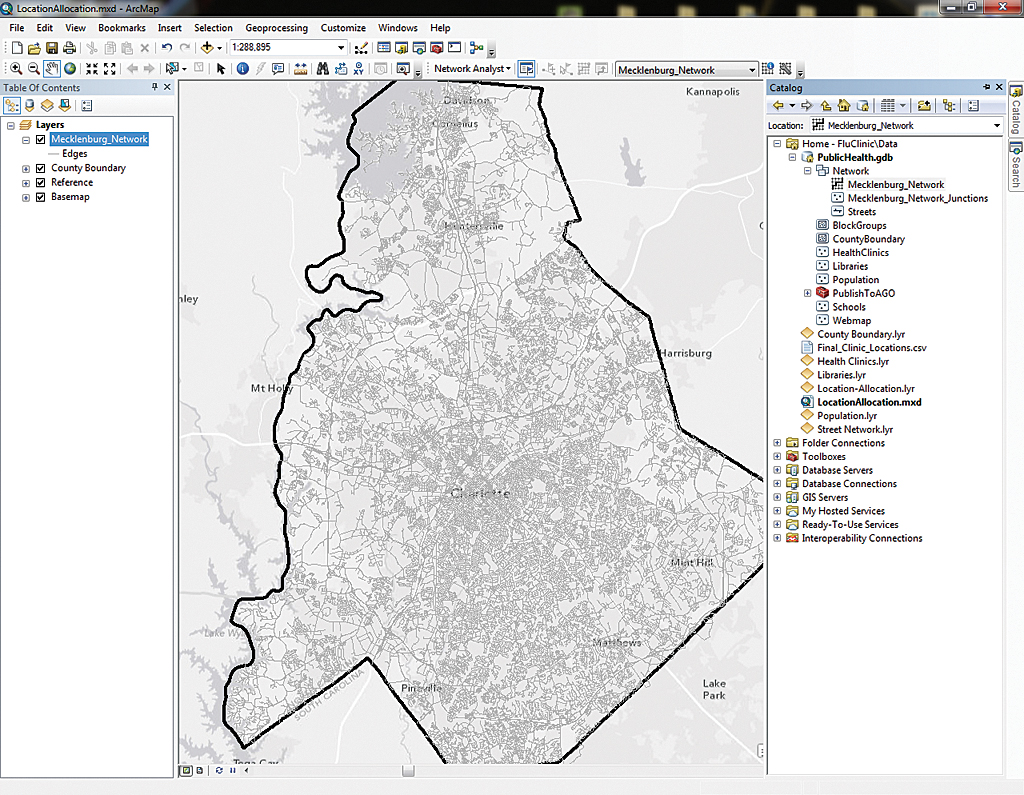The height and width of the screenshot is (795, 1024).
Task: Expand the Toolboxes node in Catalog
Action: click(778, 457)
